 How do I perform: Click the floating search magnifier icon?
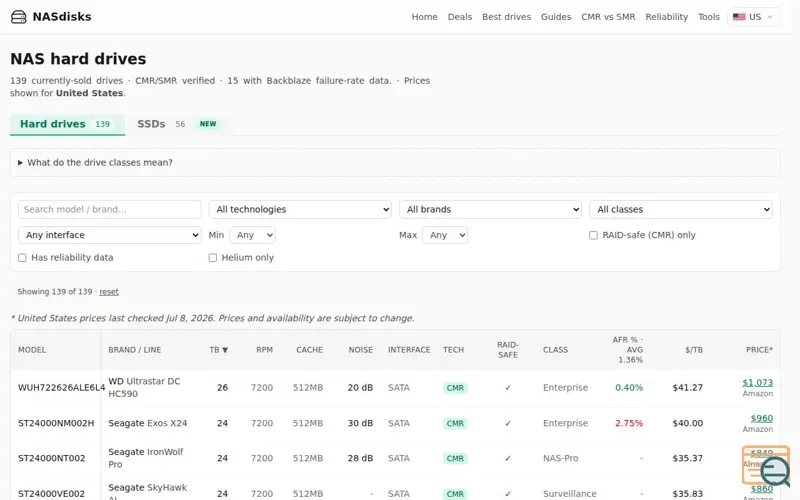point(774,470)
